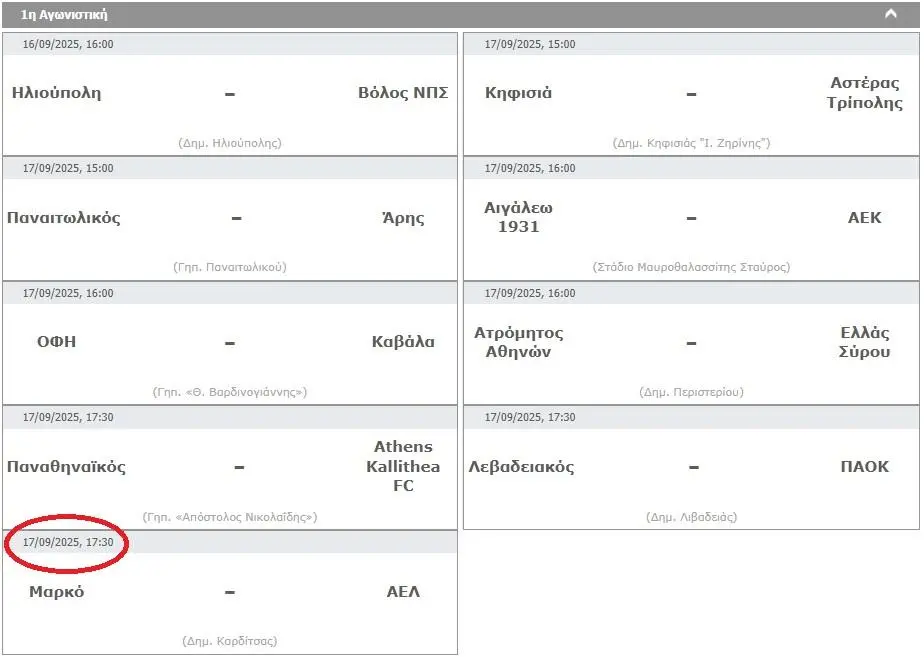
Task: Open the Άρης team page
Action: point(403,217)
